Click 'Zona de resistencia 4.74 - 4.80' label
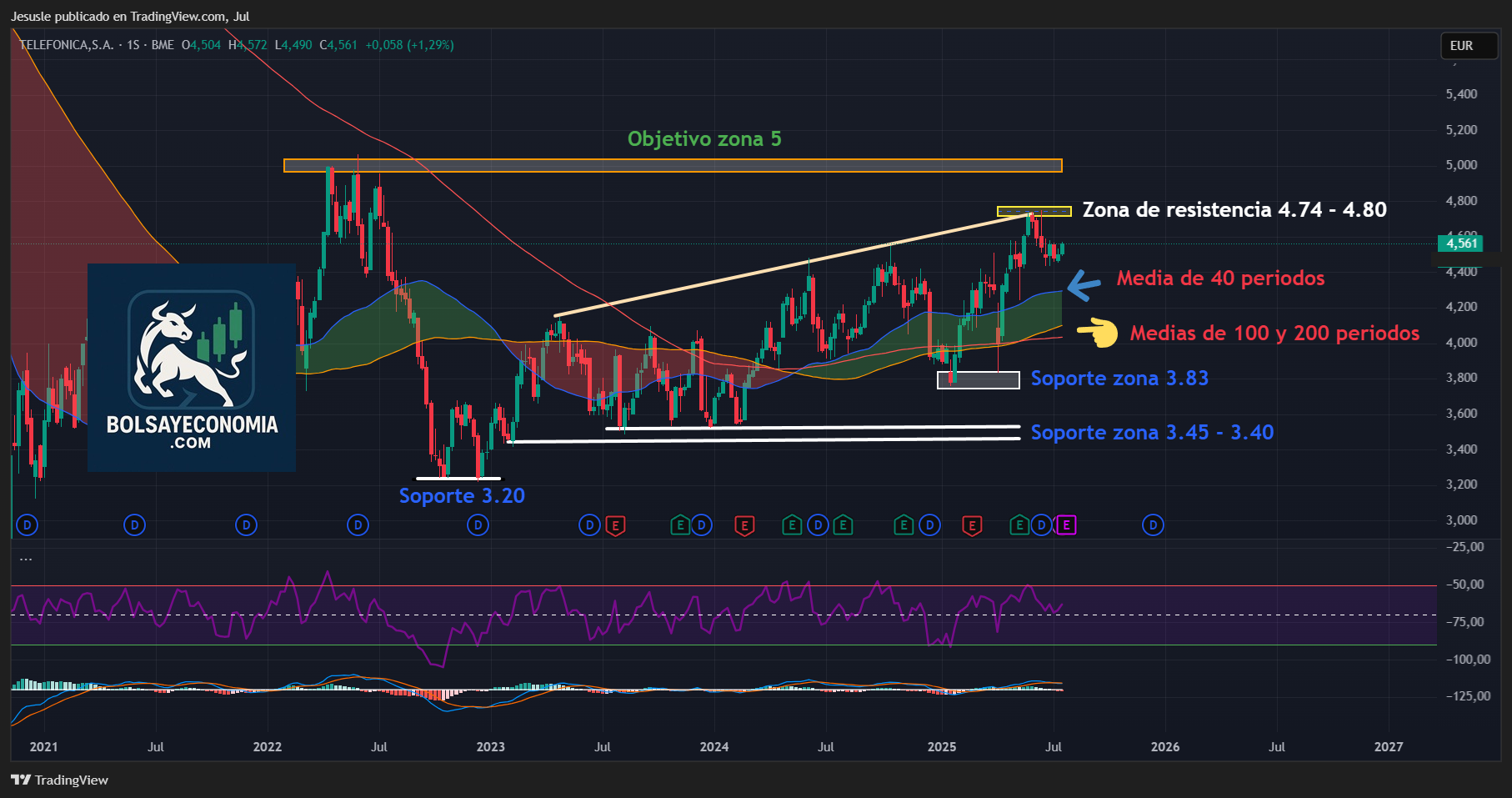The image size is (1512, 798). click(x=1234, y=210)
